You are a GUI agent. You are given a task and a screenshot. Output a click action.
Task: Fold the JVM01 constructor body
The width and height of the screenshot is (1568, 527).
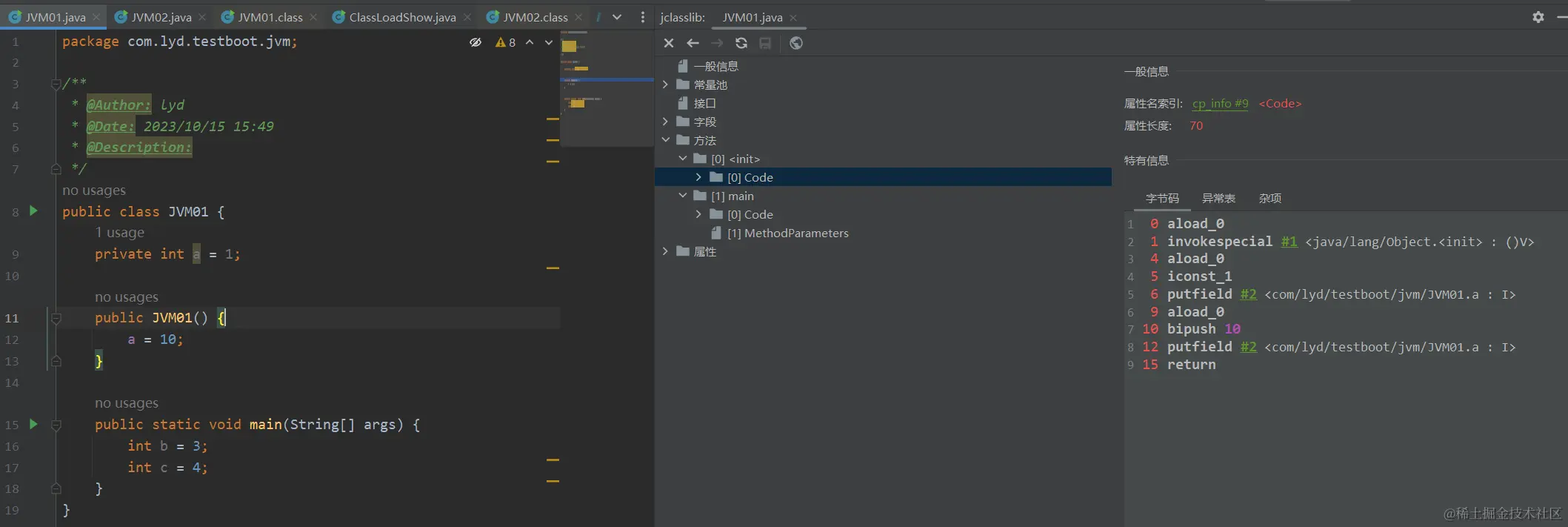[x=56, y=318]
